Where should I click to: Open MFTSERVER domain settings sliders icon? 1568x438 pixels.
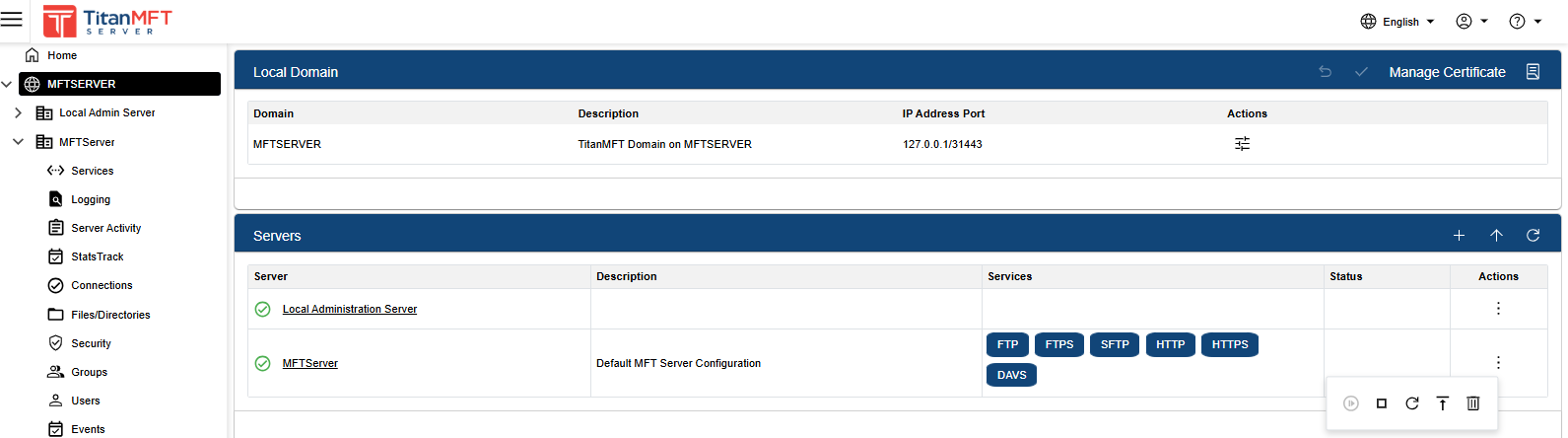pos(1242,144)
